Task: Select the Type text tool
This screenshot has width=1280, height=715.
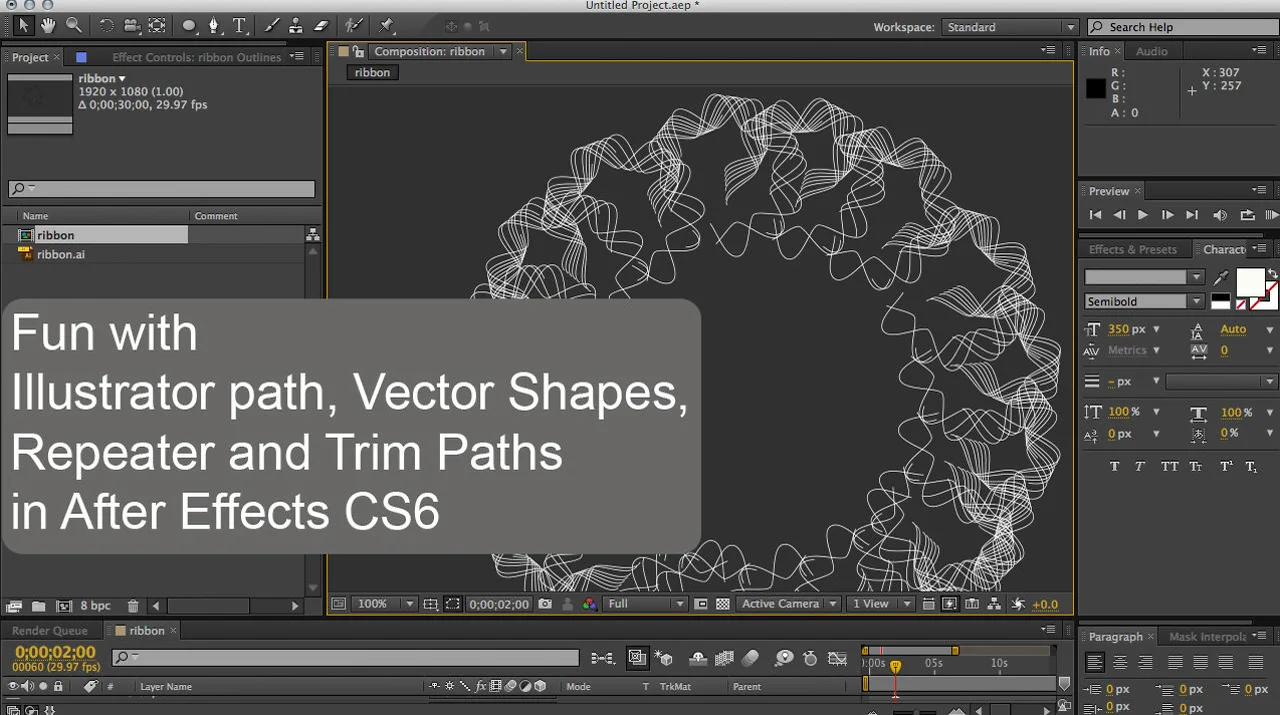Action: (240, 26)
